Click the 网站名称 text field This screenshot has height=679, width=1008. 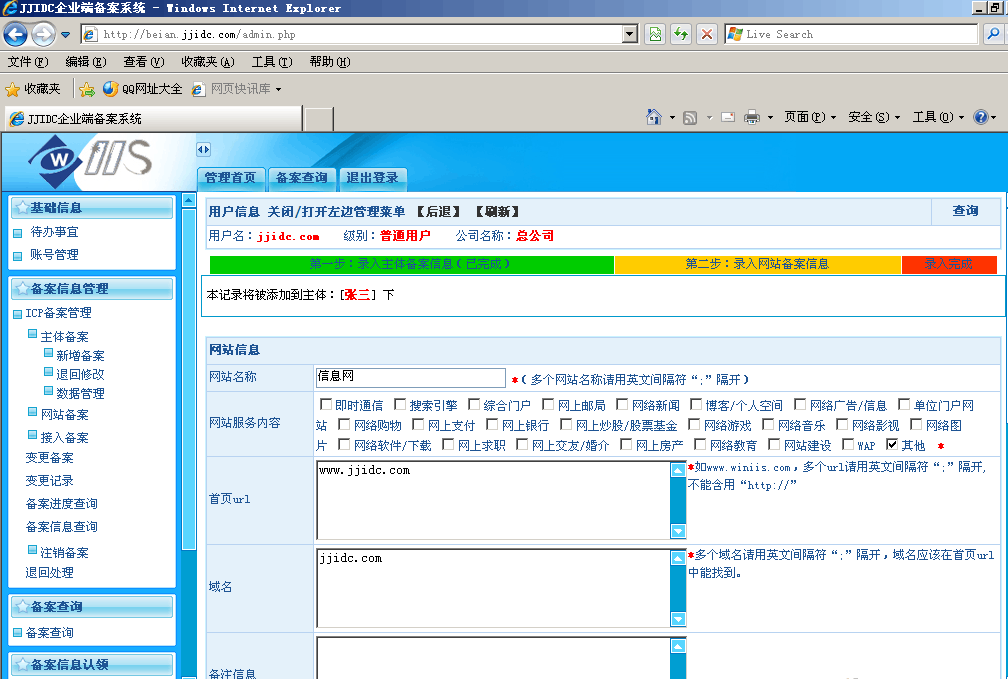pos(410,378)
